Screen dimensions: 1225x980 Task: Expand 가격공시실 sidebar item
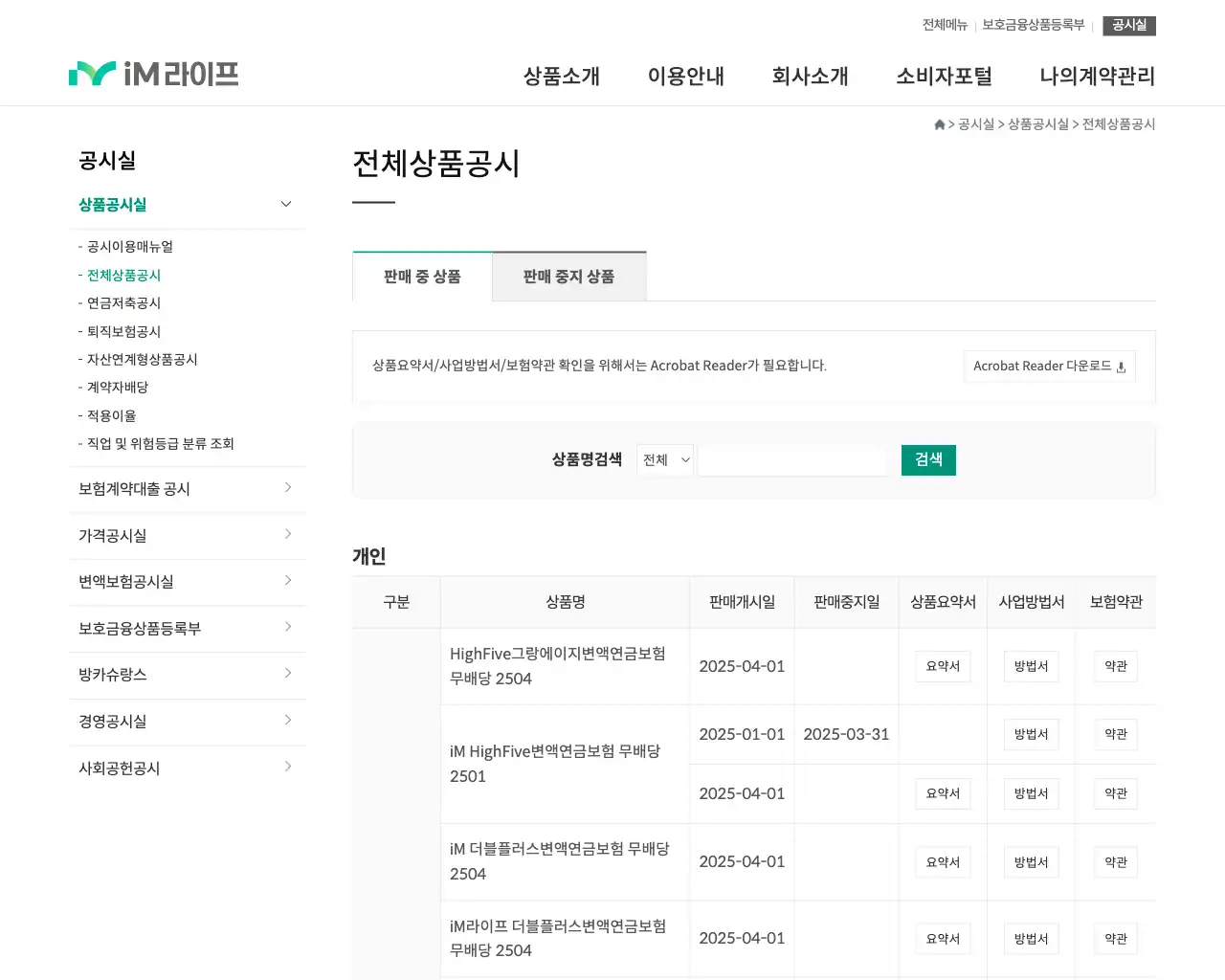(188, 536)
